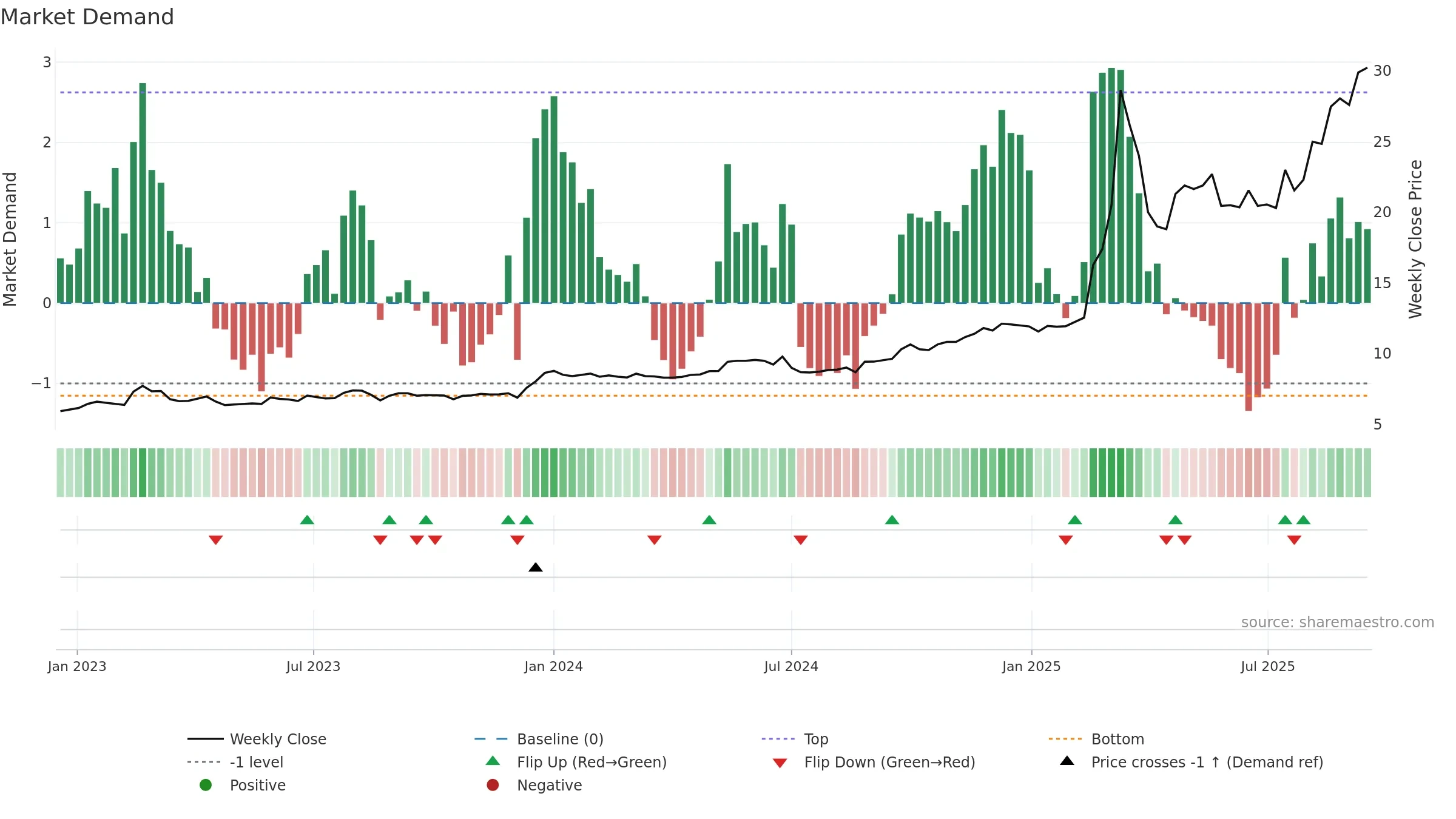Click the 10 tick on the price axis
This screenshot has height=819, width=1456.
pyautogui.click(x=1382, y=354)
